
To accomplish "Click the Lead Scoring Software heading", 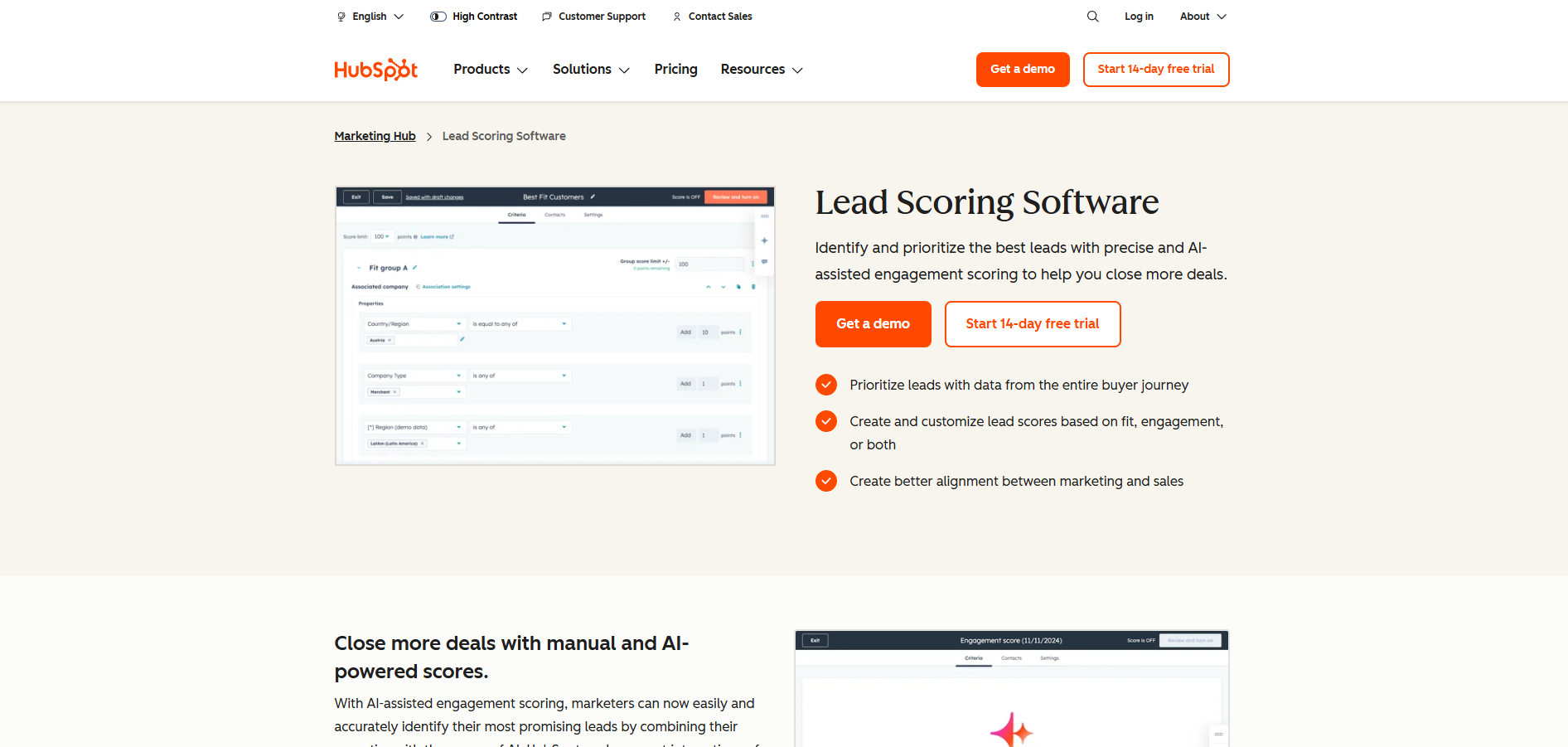I will [987, 202].
